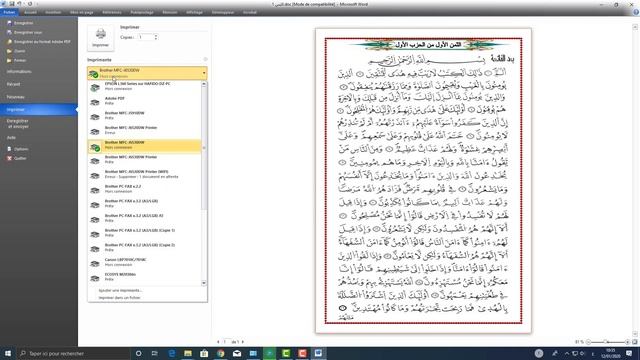Switch to the Insertion ribbon tab
The image size is (640, 360).
pyautogui.click(x=53, y=12)
